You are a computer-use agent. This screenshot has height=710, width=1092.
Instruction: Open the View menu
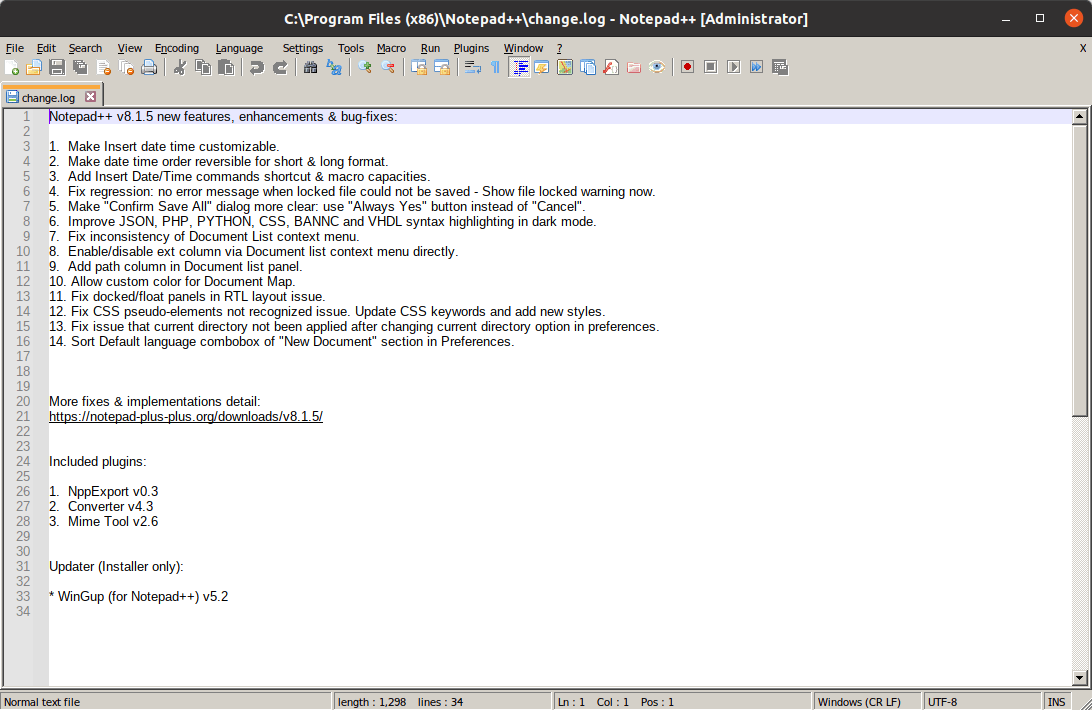pos(130,48)
